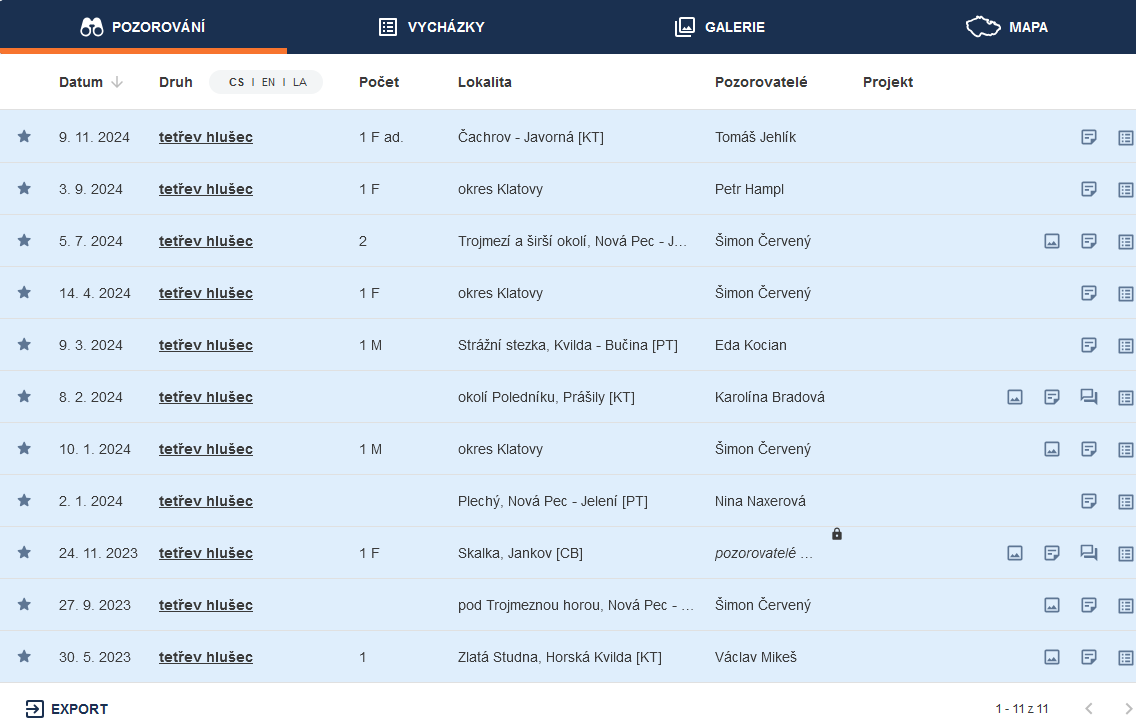Switch species names to EN

[x=268, y=82]
